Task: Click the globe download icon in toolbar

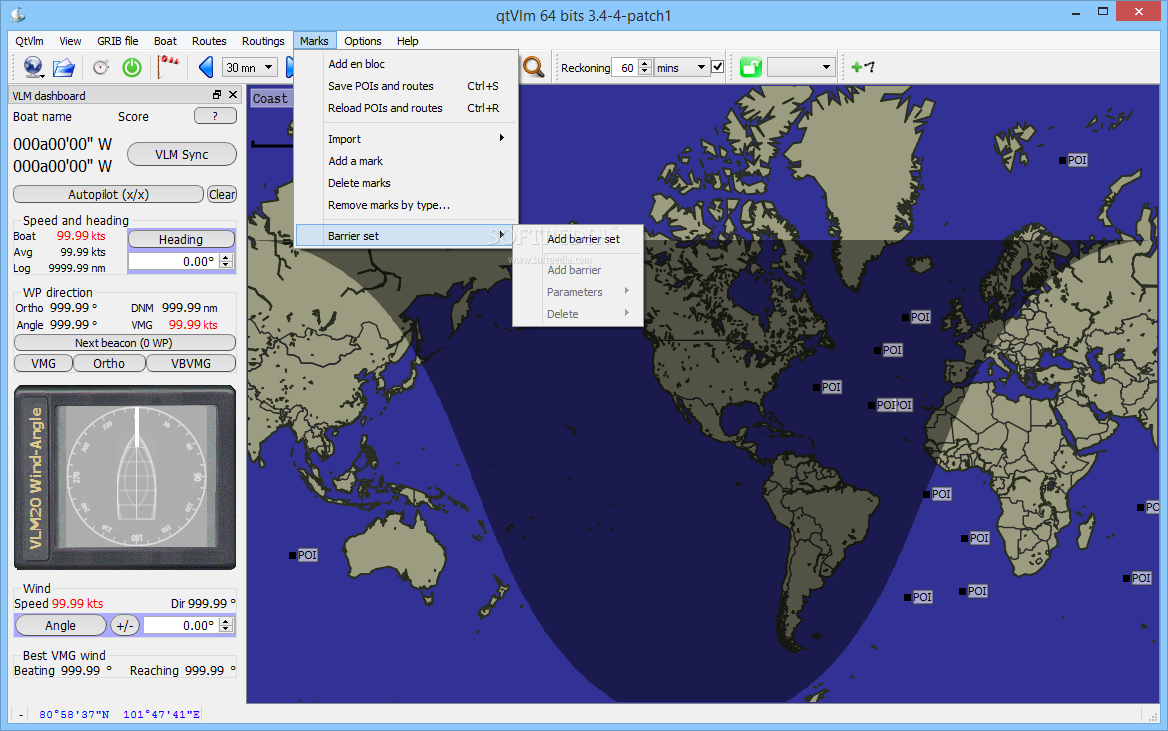Action: [34, 67]
